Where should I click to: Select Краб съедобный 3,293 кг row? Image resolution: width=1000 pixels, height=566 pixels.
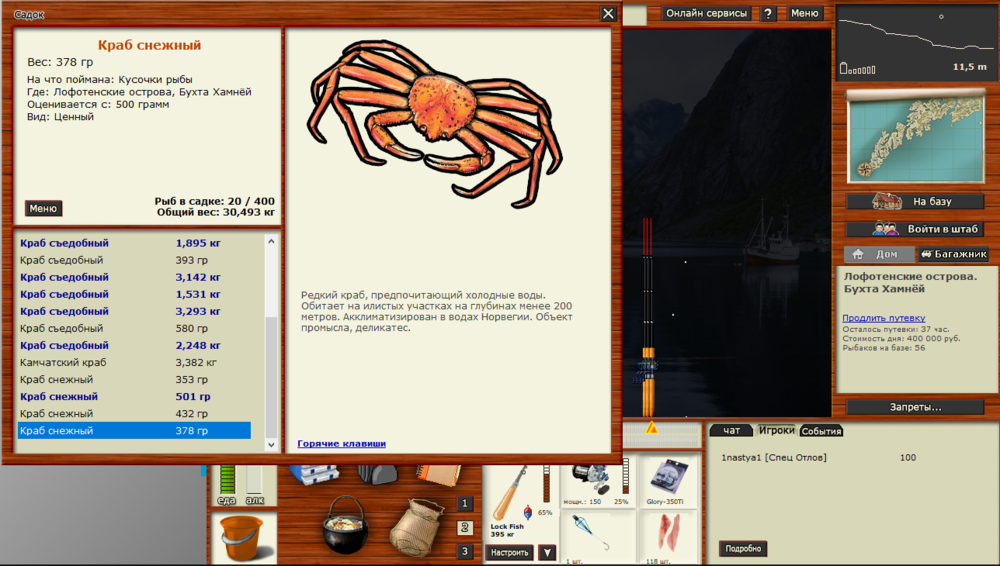134,311
